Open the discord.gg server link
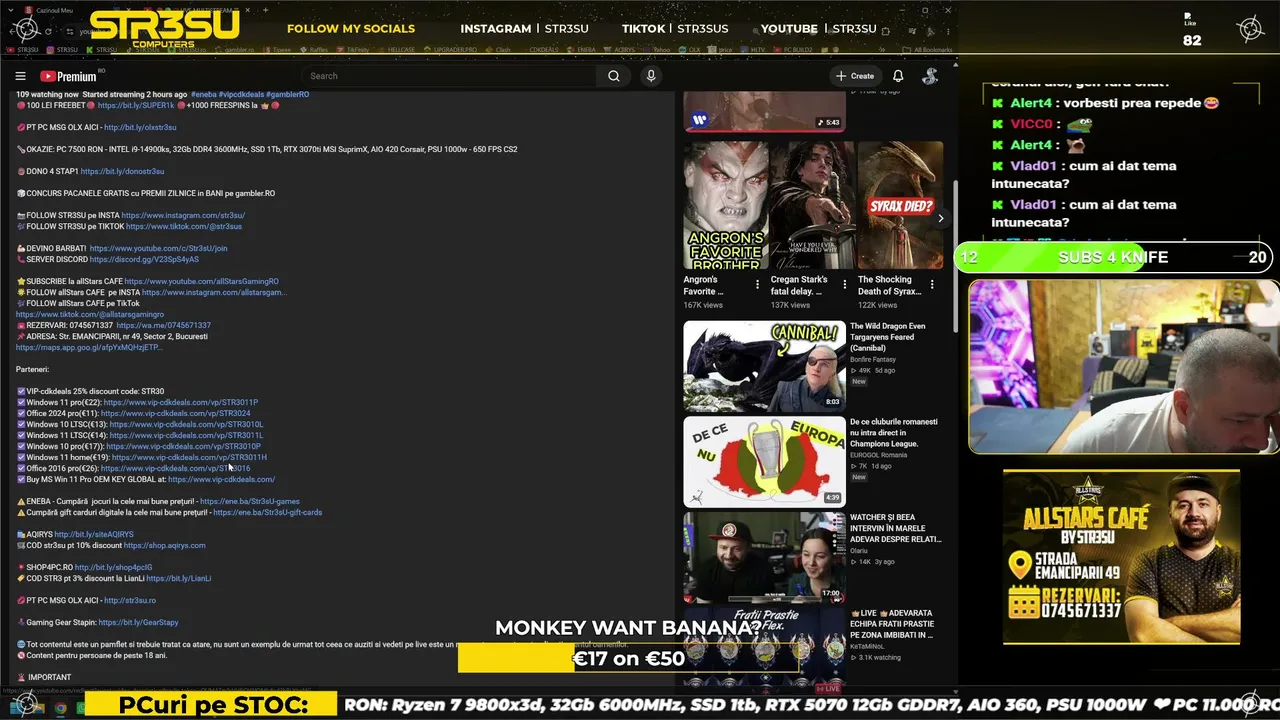The image size is (1280, 720). (144, 259)
